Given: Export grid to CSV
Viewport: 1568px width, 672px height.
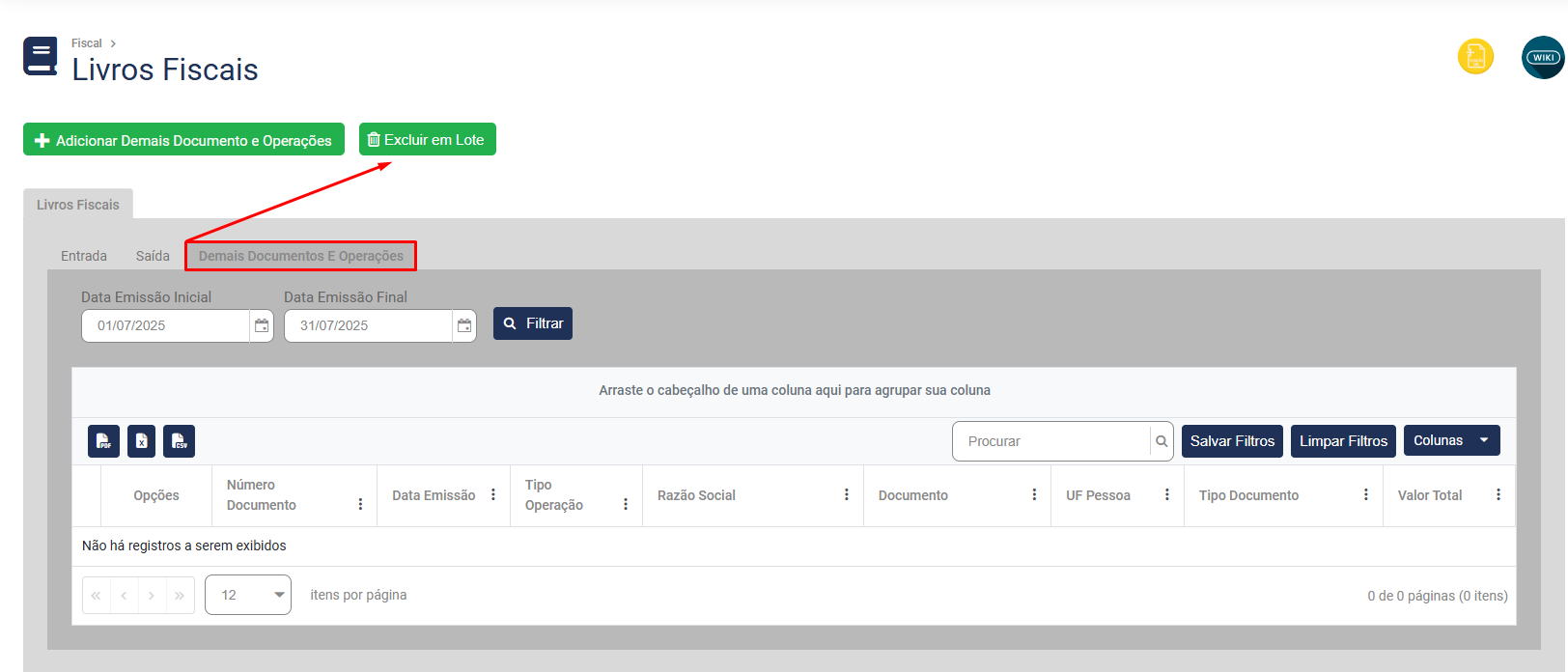Looking at the screenshot, I should [179, 441].
